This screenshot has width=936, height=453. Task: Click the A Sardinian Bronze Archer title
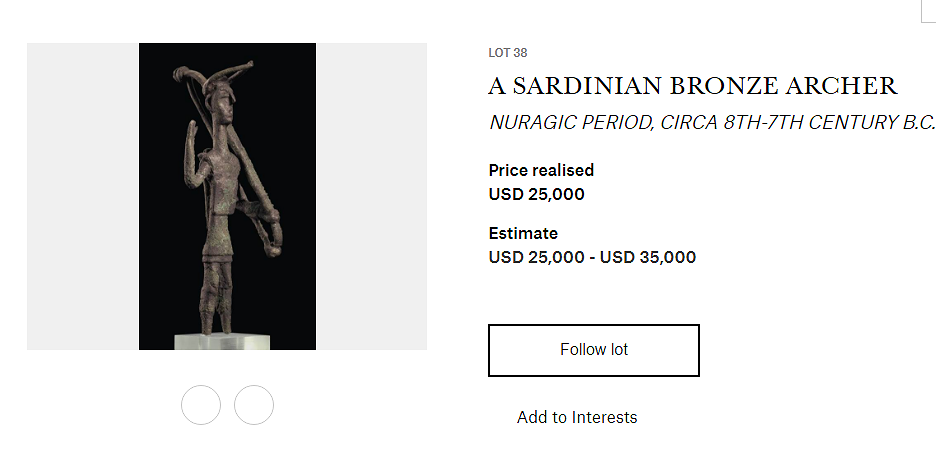pyautogui.click(x=692, y=86)
